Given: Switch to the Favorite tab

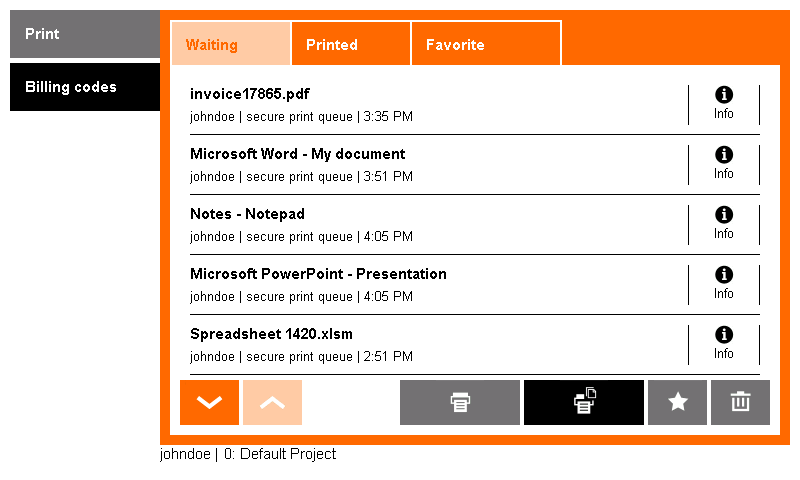Looking at the screenshot, I should [x=486, y=44].
